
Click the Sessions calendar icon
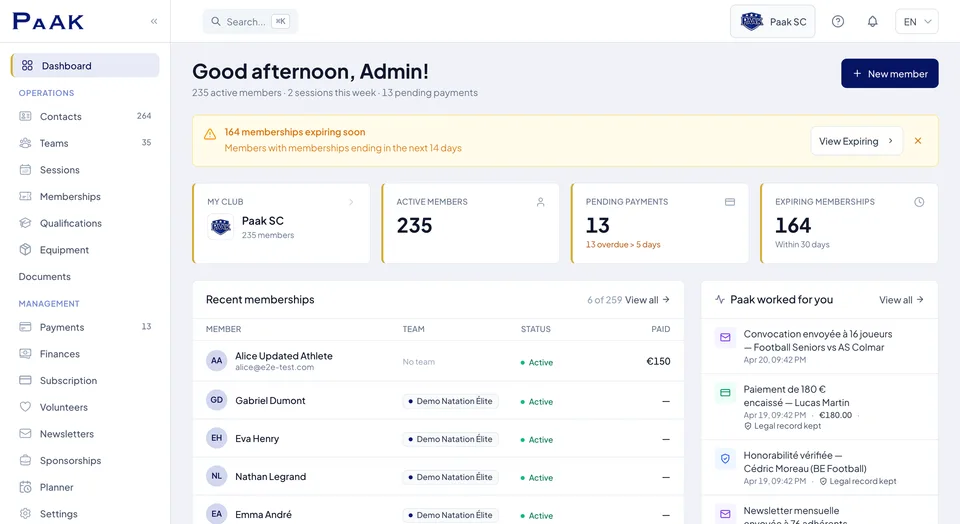point(25,170)
